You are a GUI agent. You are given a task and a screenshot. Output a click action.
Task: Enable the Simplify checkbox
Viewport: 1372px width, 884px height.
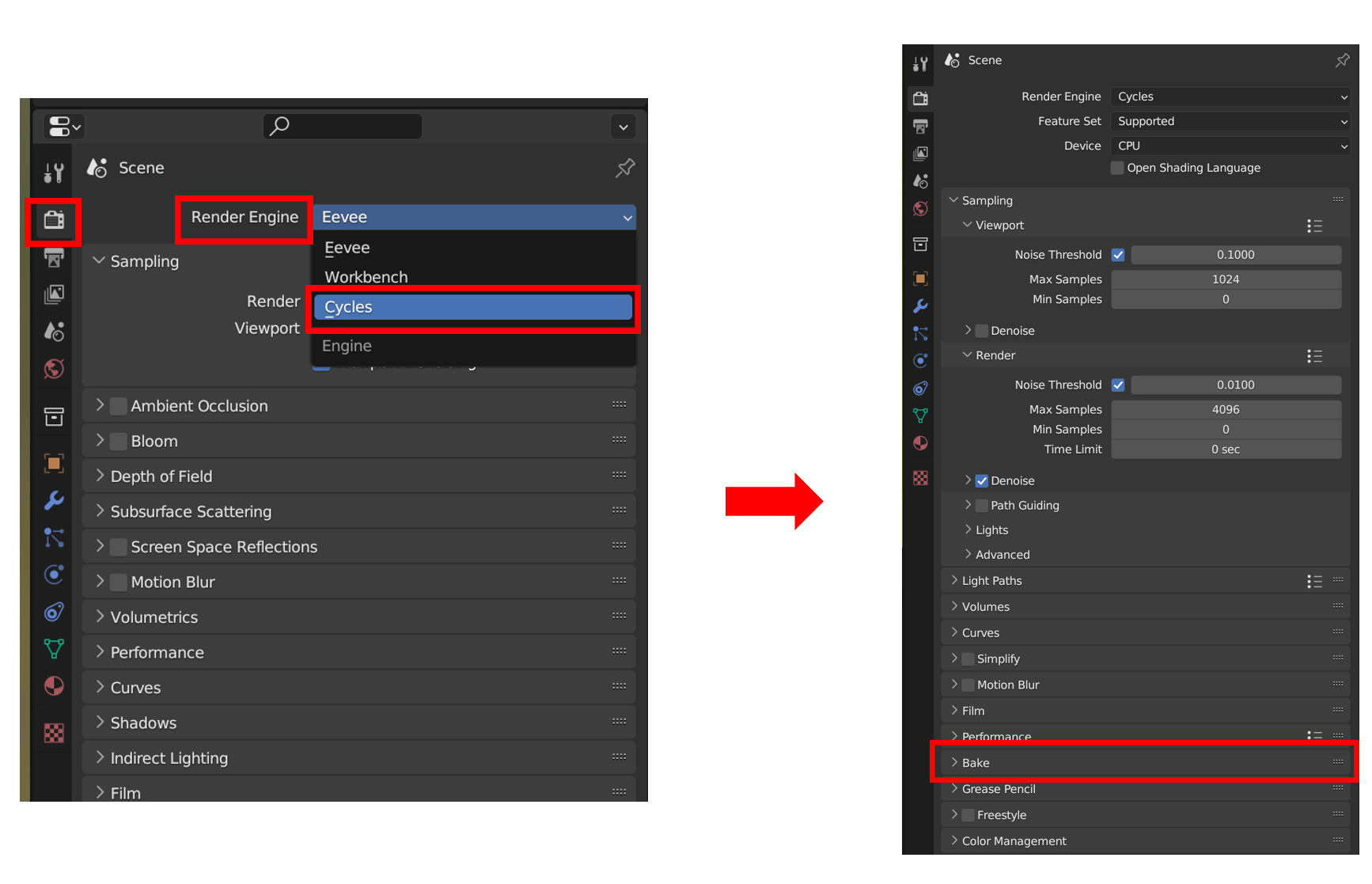tap(968, 659)
